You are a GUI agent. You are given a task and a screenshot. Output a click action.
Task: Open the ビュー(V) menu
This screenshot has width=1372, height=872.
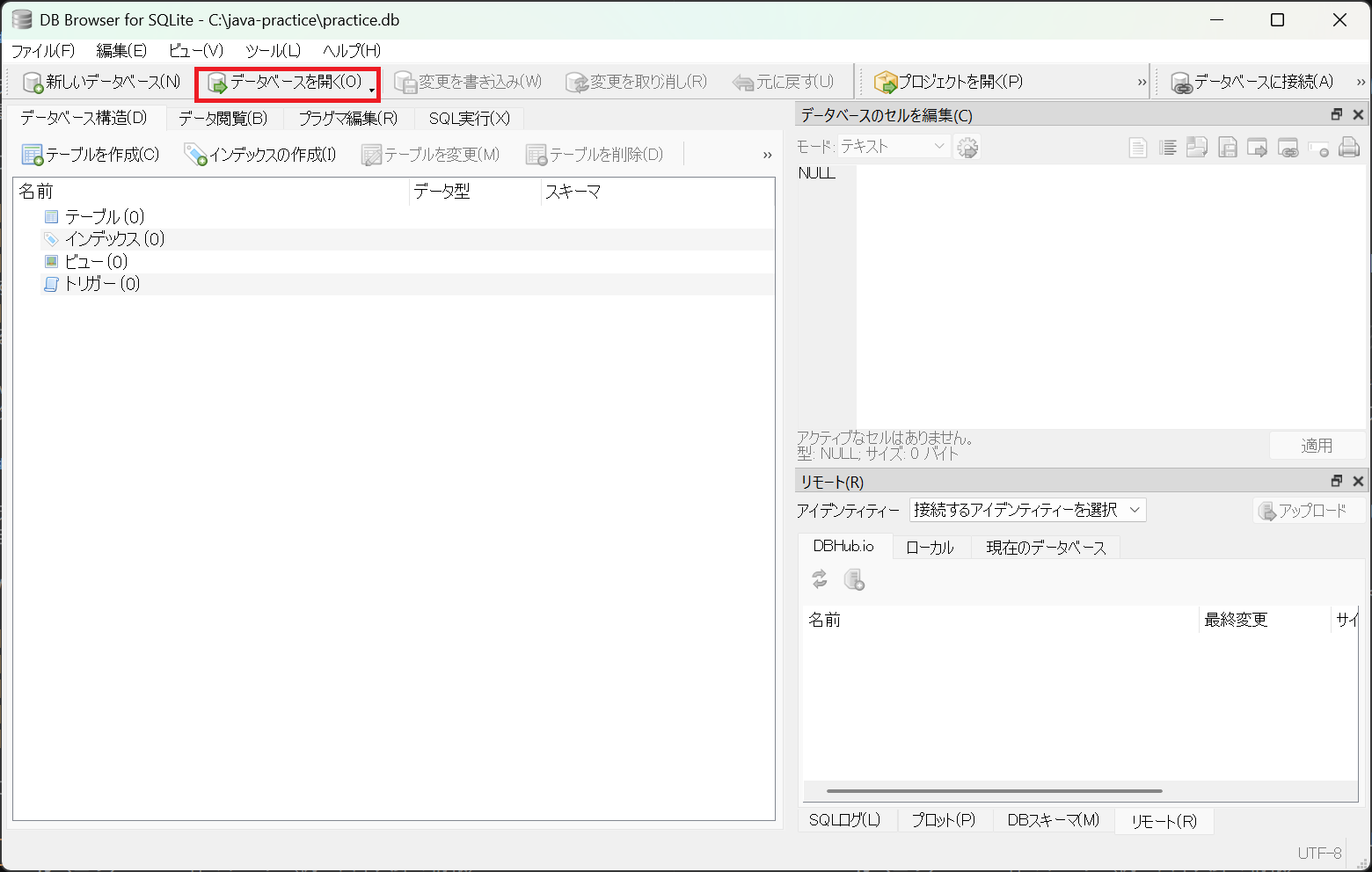[x=195, y=51]
